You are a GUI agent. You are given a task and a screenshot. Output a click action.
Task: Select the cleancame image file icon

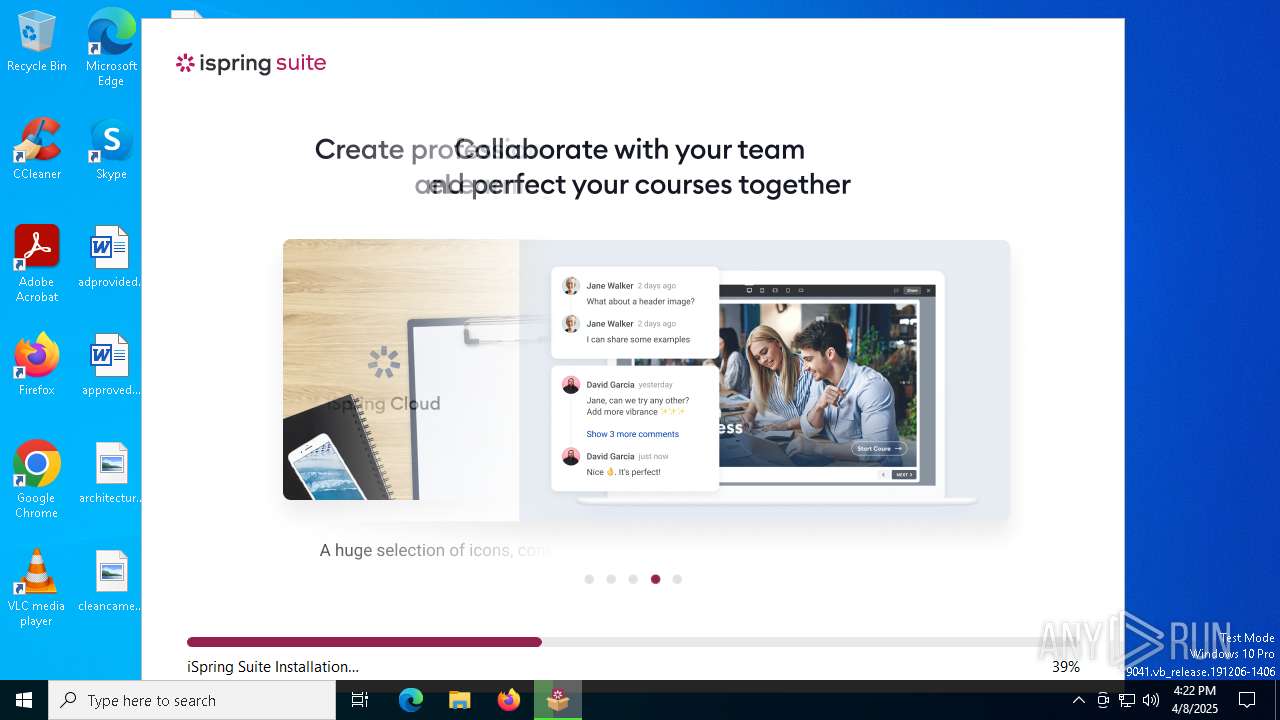tap(110, 581)
